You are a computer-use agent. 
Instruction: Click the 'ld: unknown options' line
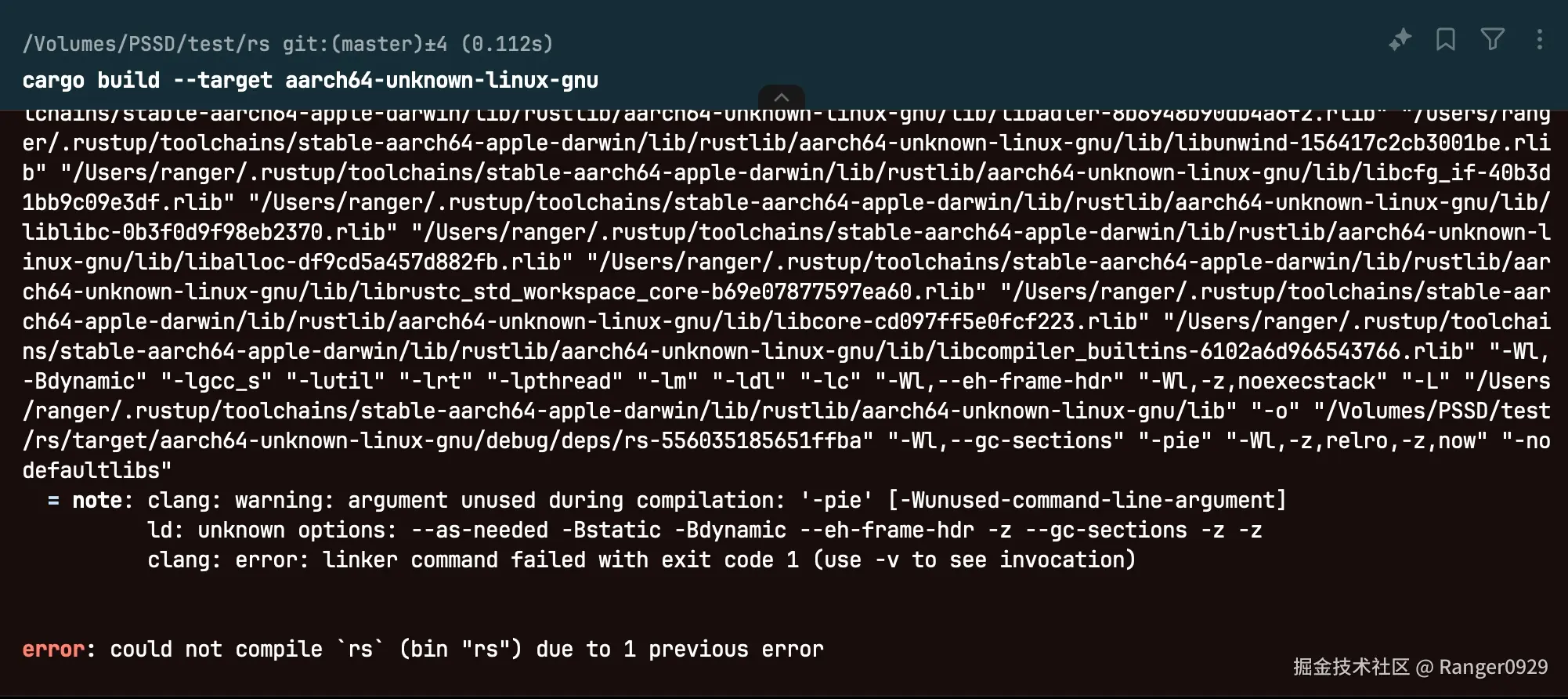[x=703, y=531]
